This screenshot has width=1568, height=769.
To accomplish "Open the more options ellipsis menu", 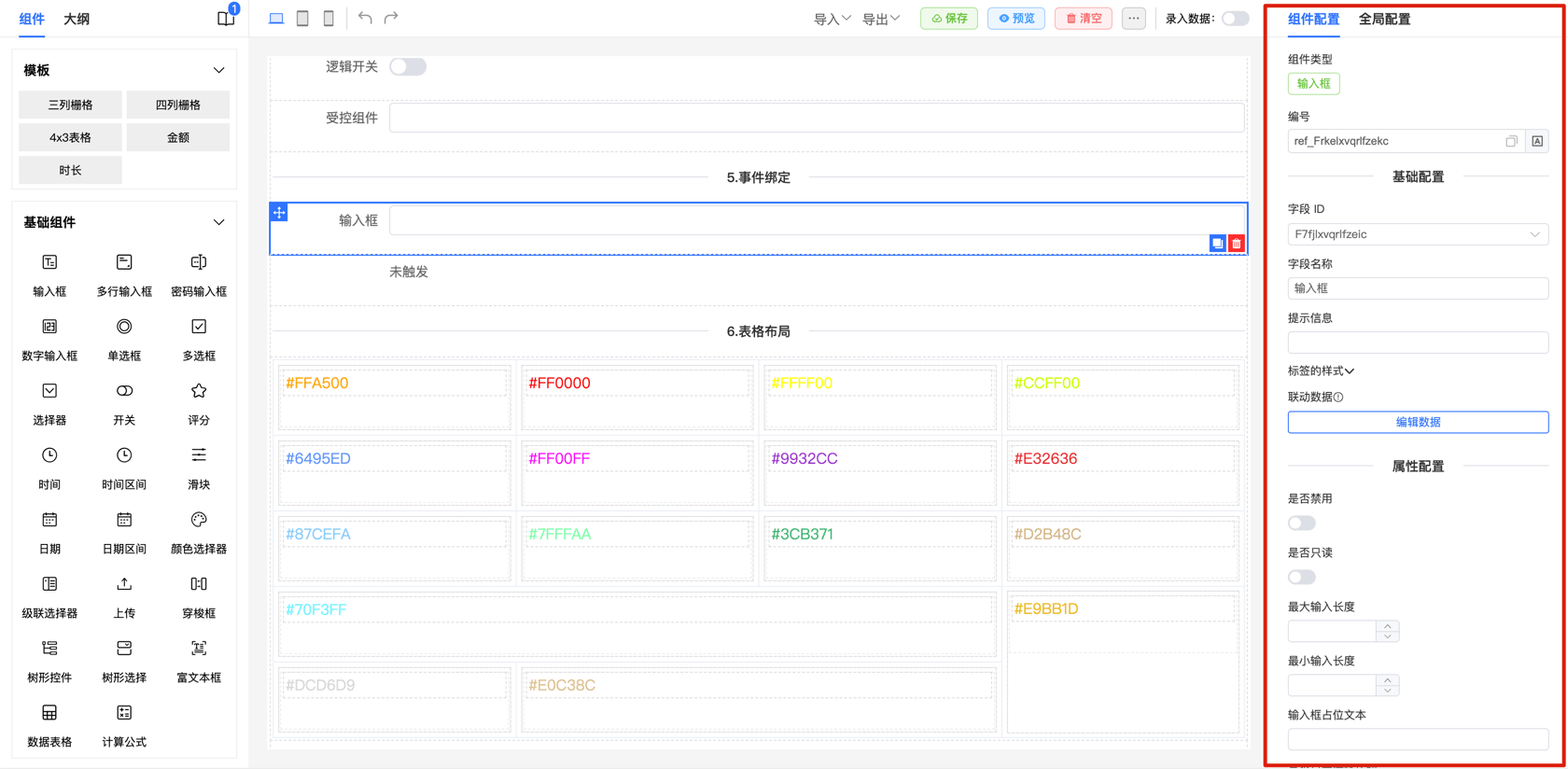I will [x=1133, y=19].
